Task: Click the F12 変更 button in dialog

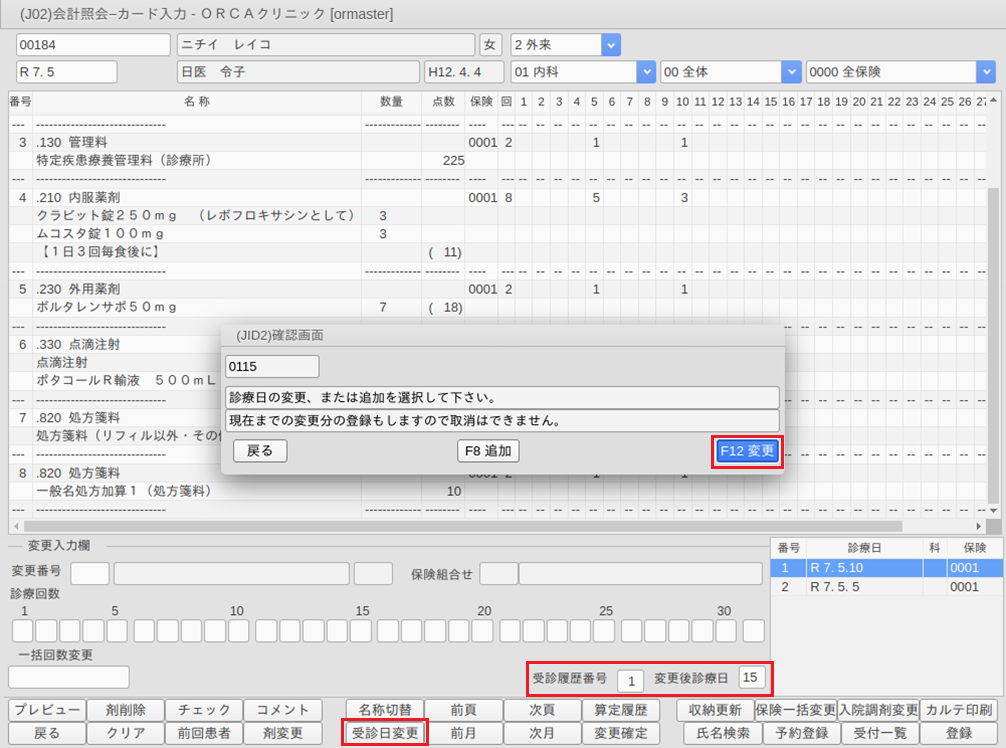Action: [x=747, y=451]
